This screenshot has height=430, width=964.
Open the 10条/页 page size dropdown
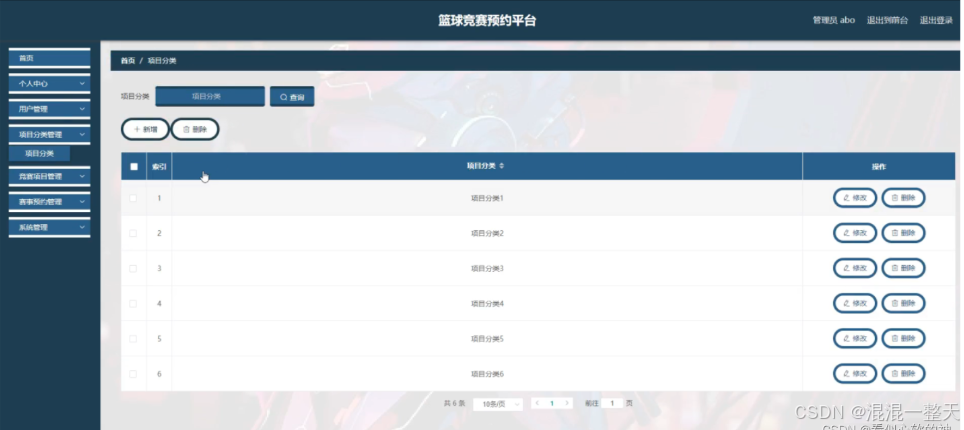pos(498,404)
